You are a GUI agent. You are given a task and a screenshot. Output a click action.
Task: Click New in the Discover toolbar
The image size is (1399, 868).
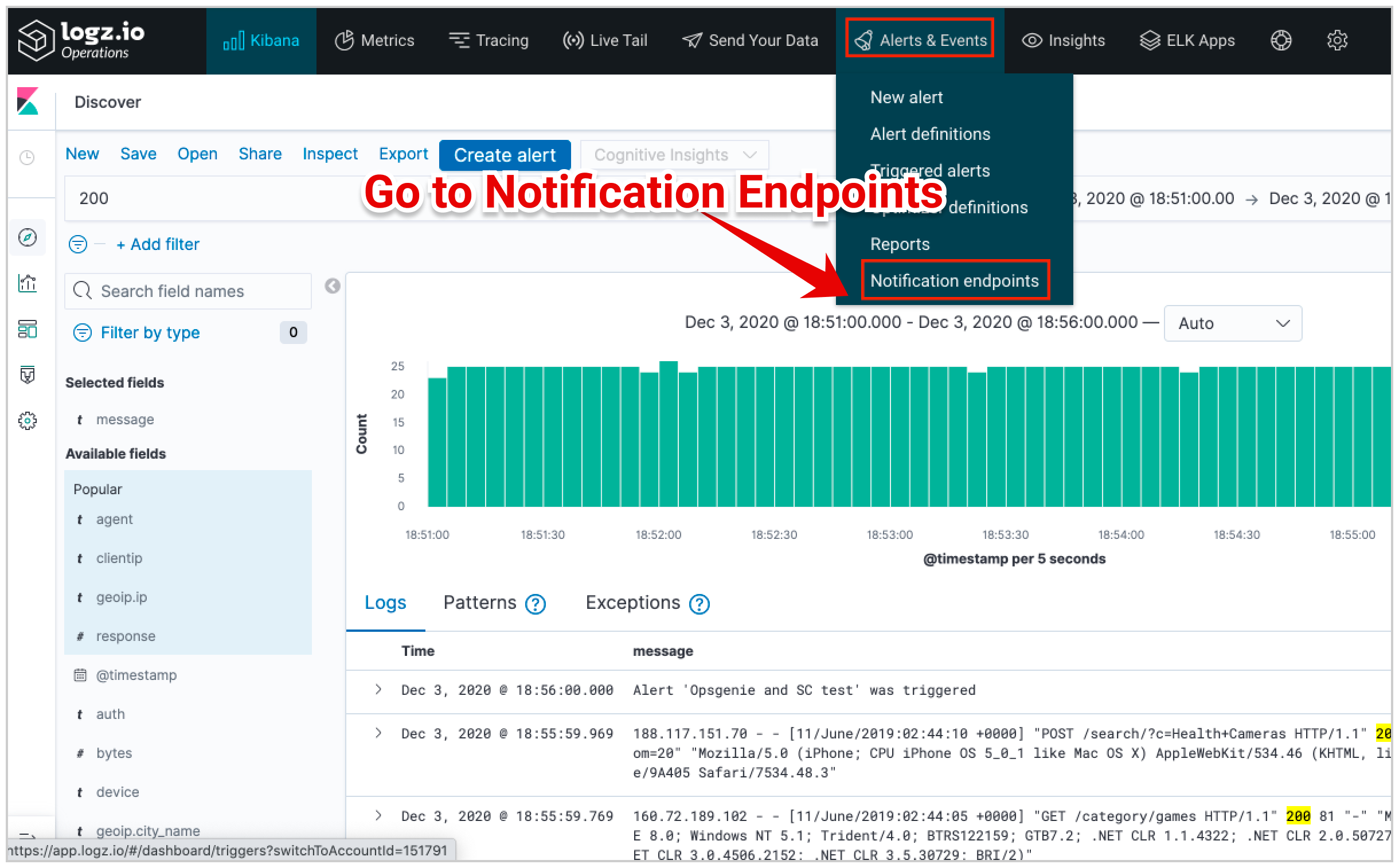coord(82,154)
